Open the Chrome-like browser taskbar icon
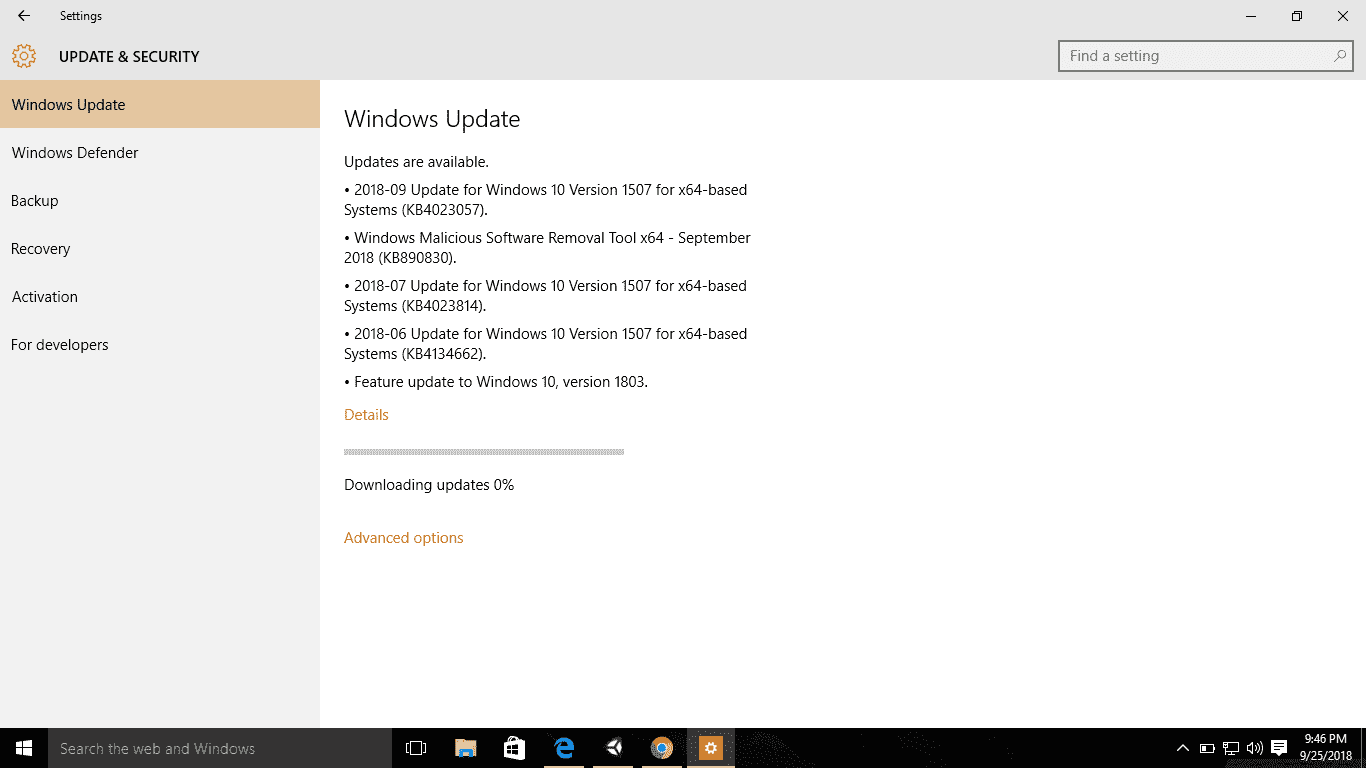This screenshot has height=768, width=1366. [x=662, y=748]
